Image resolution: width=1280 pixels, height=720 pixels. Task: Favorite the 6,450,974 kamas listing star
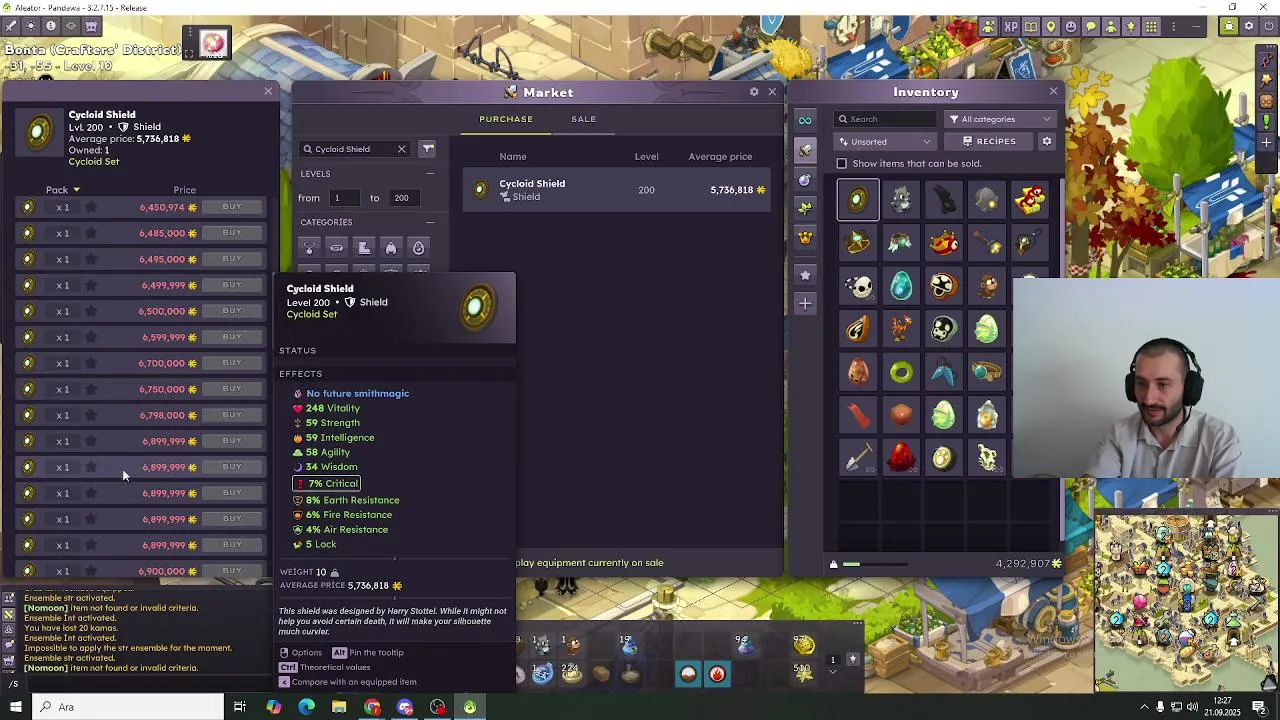point(91,207)
